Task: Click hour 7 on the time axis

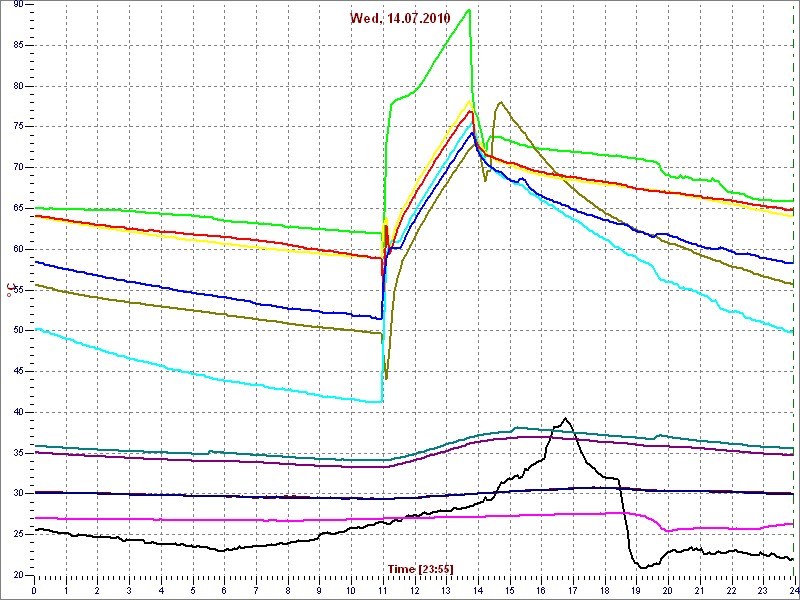Action: tap(255, 590)
